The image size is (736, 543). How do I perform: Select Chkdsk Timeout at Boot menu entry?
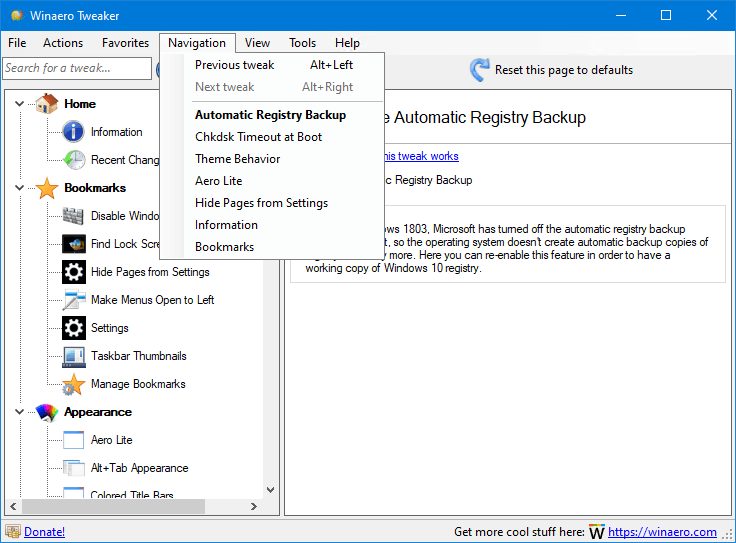(273, 137)
